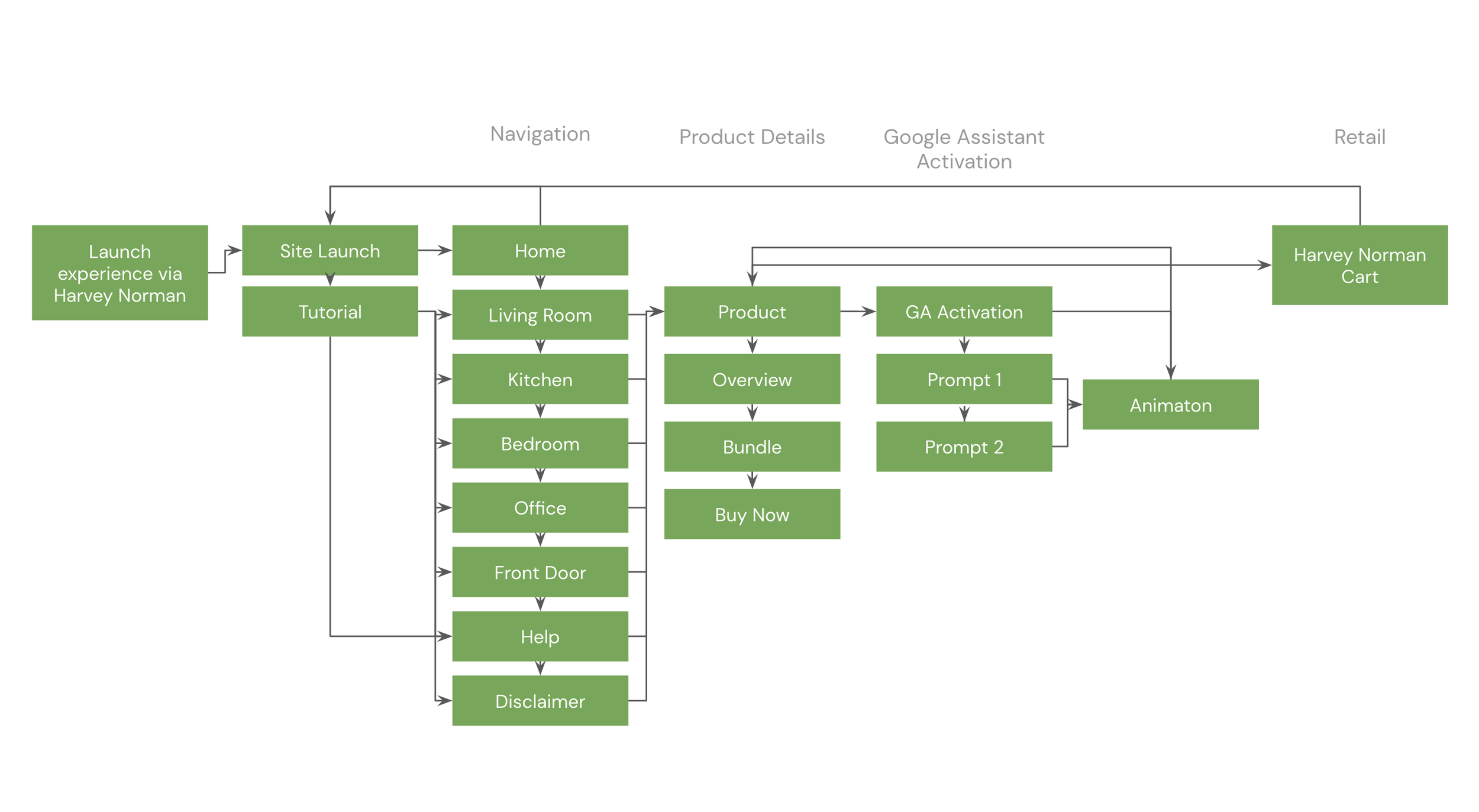Select the Front Door box
Viewport: 1479px width, 812px height.
click(540, 572)
